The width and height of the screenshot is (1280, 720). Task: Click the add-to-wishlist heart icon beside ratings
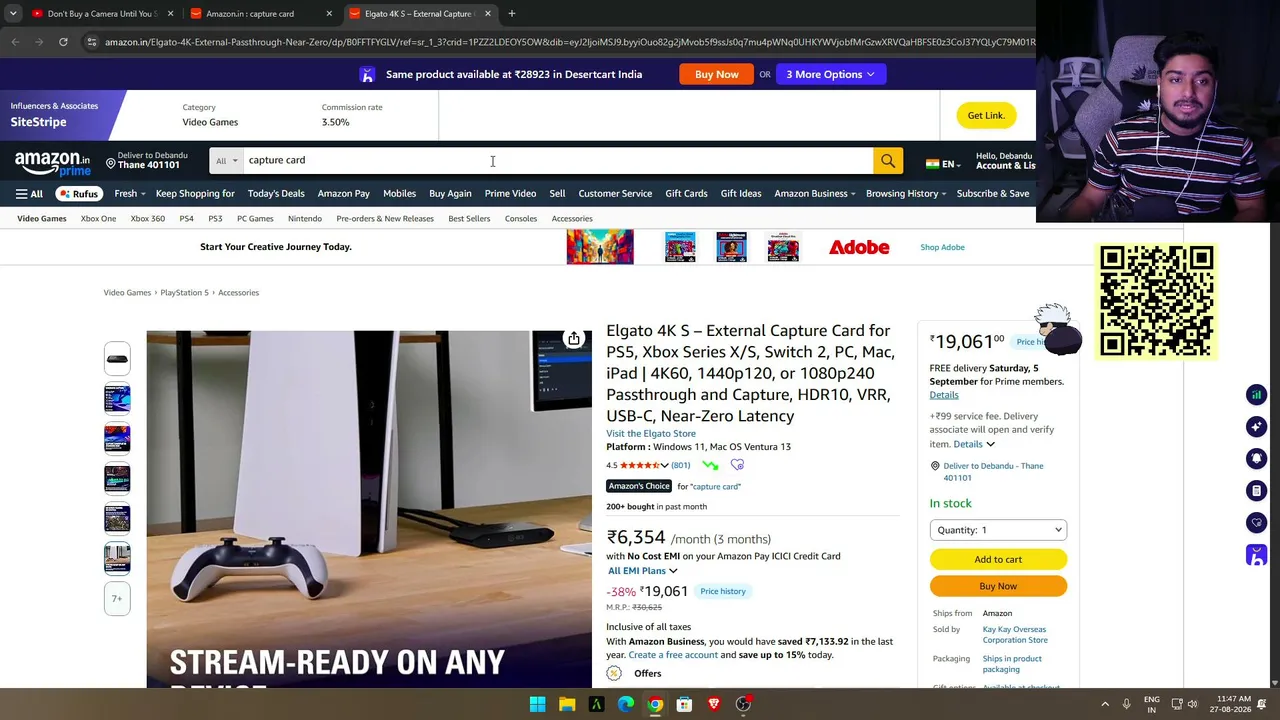pos(737,465)
